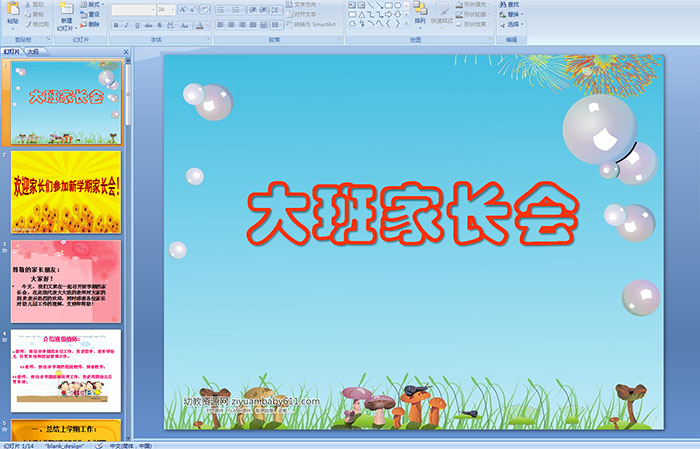Open Text Direction (文字方向) menu

[304, 4]
